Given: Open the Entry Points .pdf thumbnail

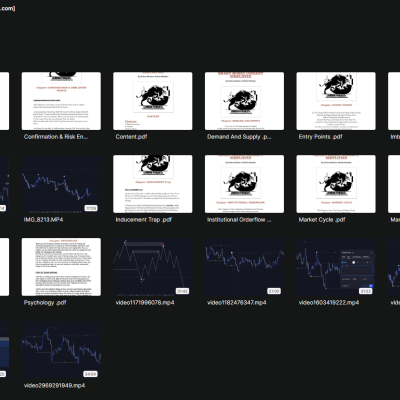Looking at the screenshot, I should tap(336, 101).
